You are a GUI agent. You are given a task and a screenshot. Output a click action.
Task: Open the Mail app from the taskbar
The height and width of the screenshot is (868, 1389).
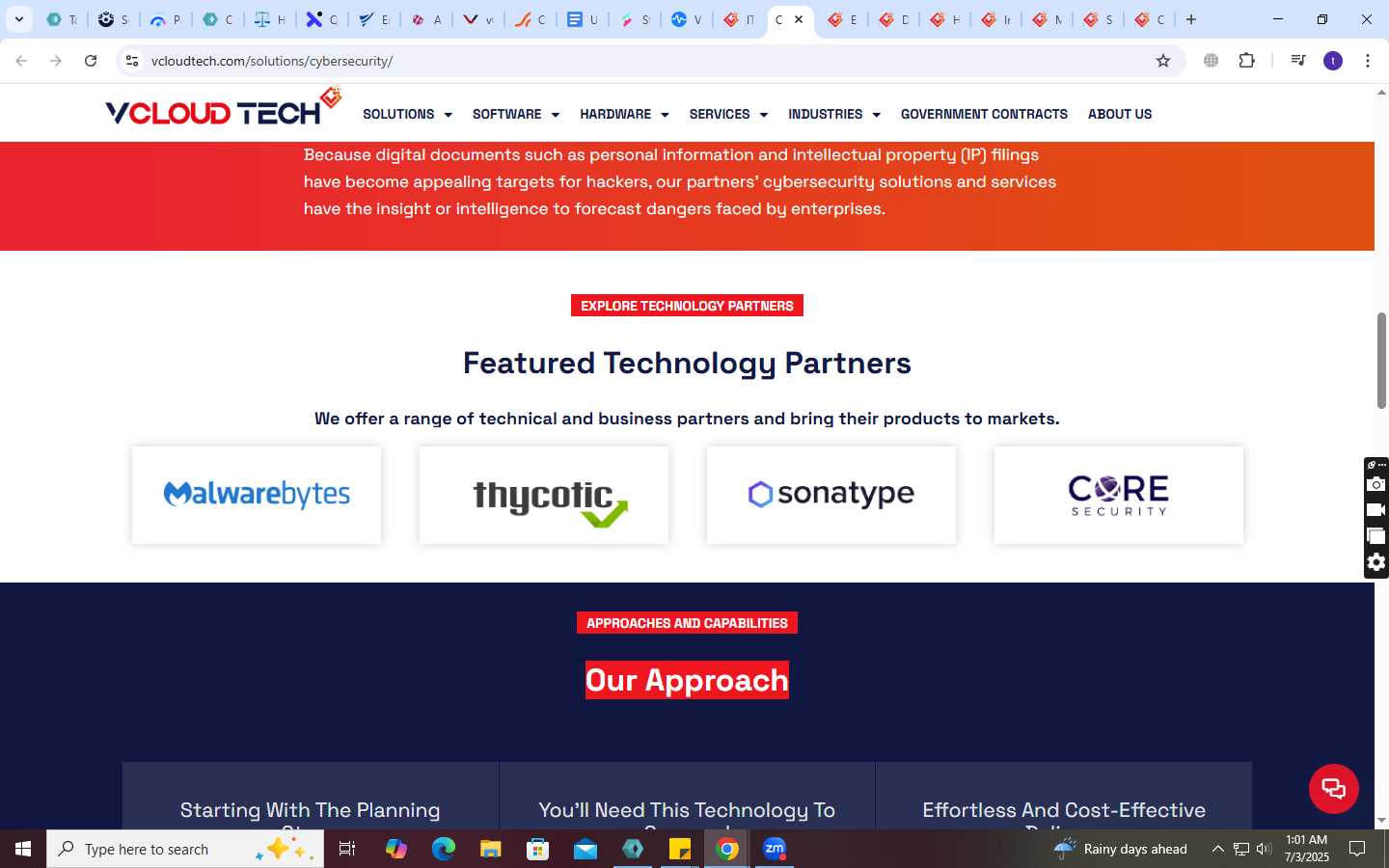coord(586,849)
